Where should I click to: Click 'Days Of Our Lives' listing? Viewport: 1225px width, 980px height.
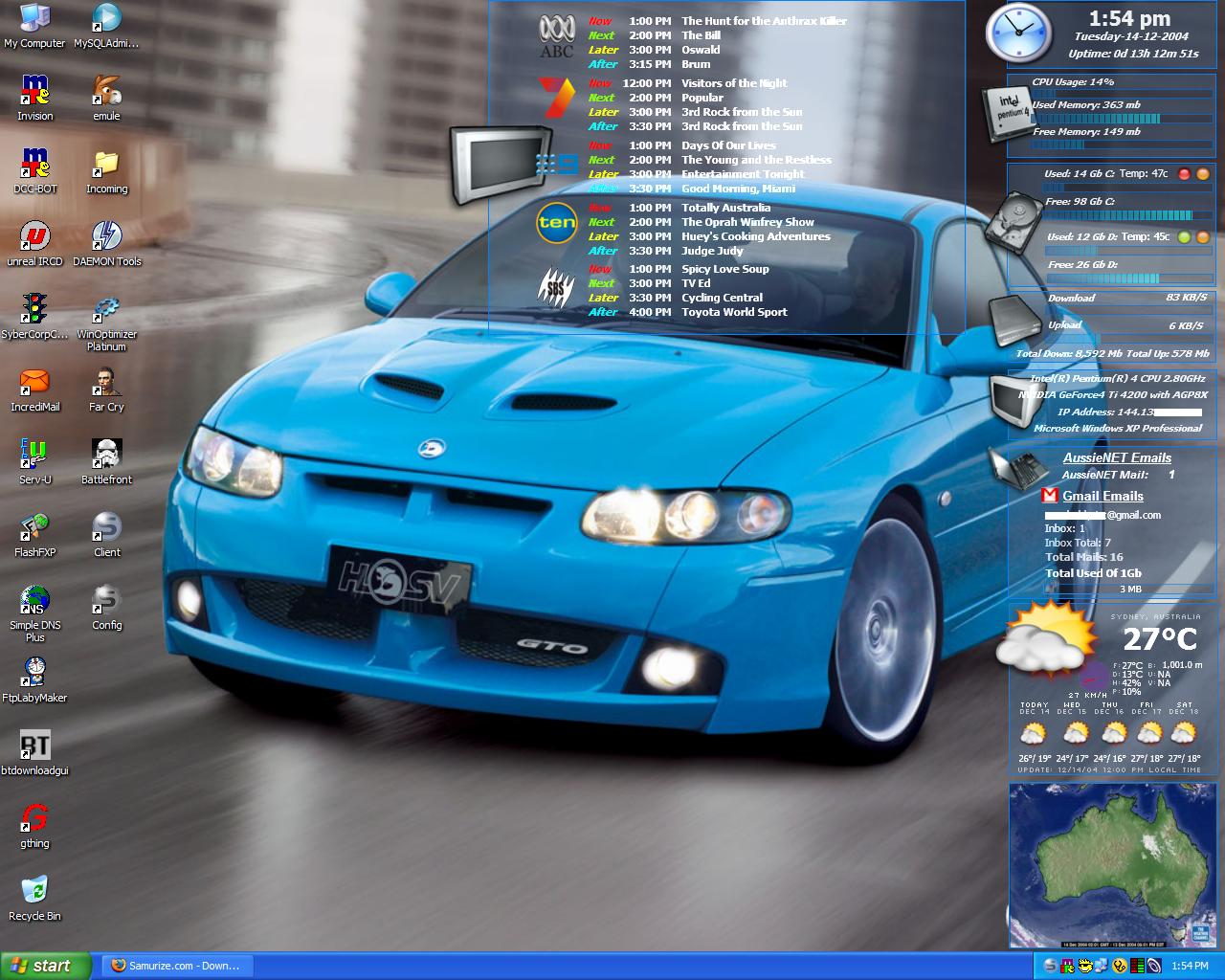pyautogui.click(x=728, y=145)
